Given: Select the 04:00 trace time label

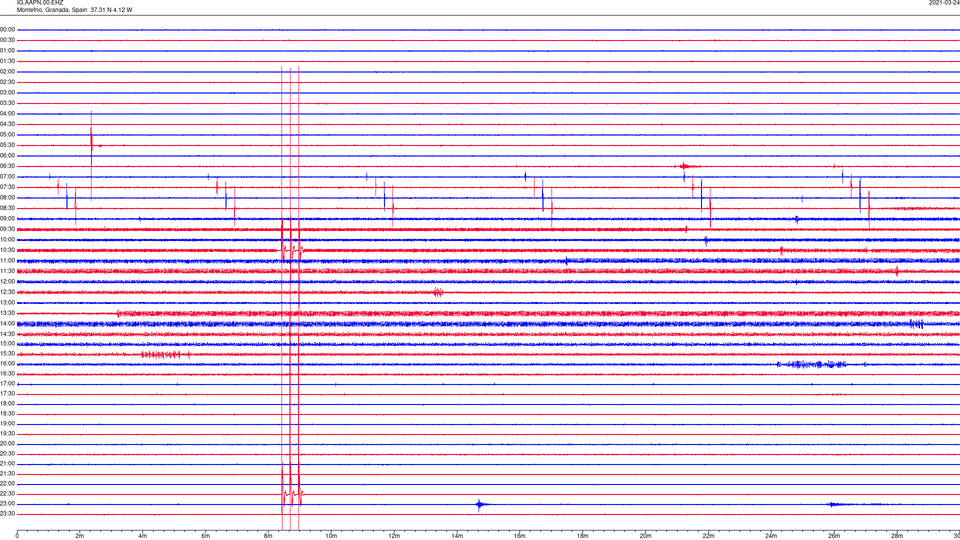Looking at the screenshot, I should pyautogui.click(x=8, y=114).
